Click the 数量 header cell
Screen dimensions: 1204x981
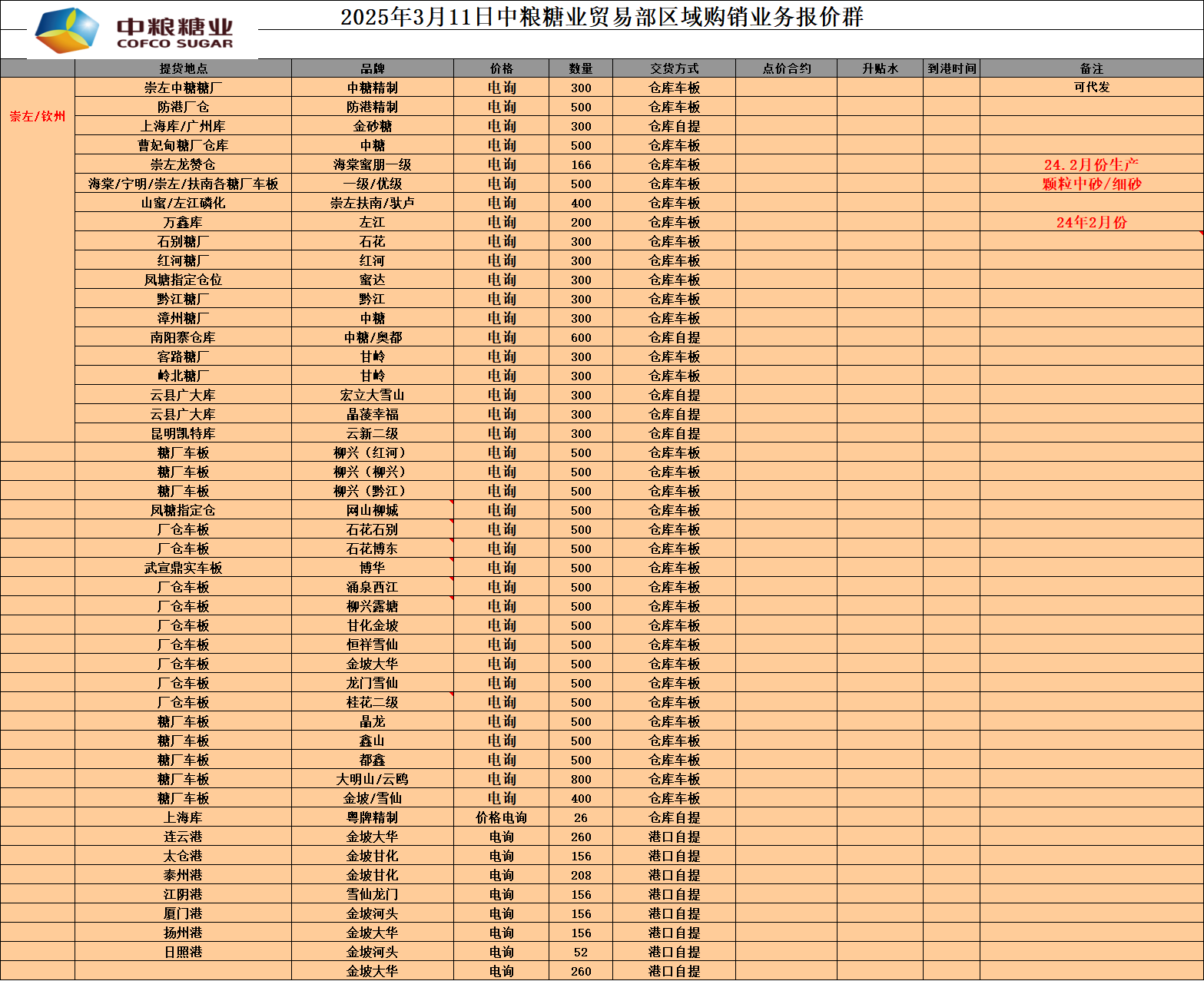[x=580, y=68]
